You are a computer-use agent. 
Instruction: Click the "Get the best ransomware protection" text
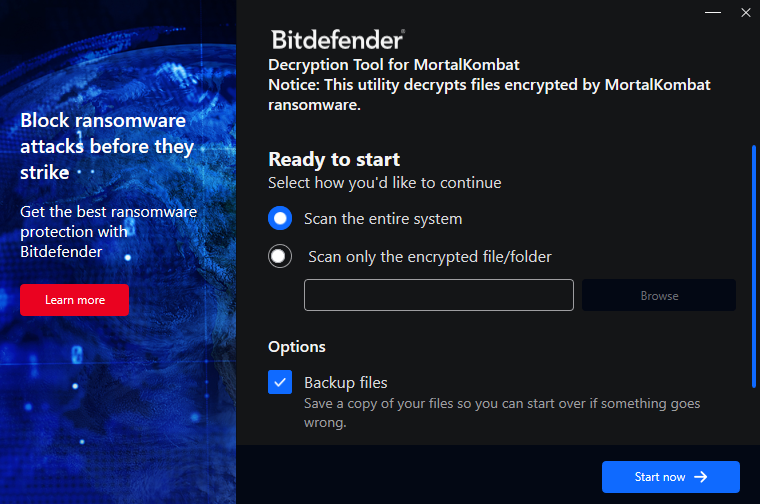coord(108,231)
